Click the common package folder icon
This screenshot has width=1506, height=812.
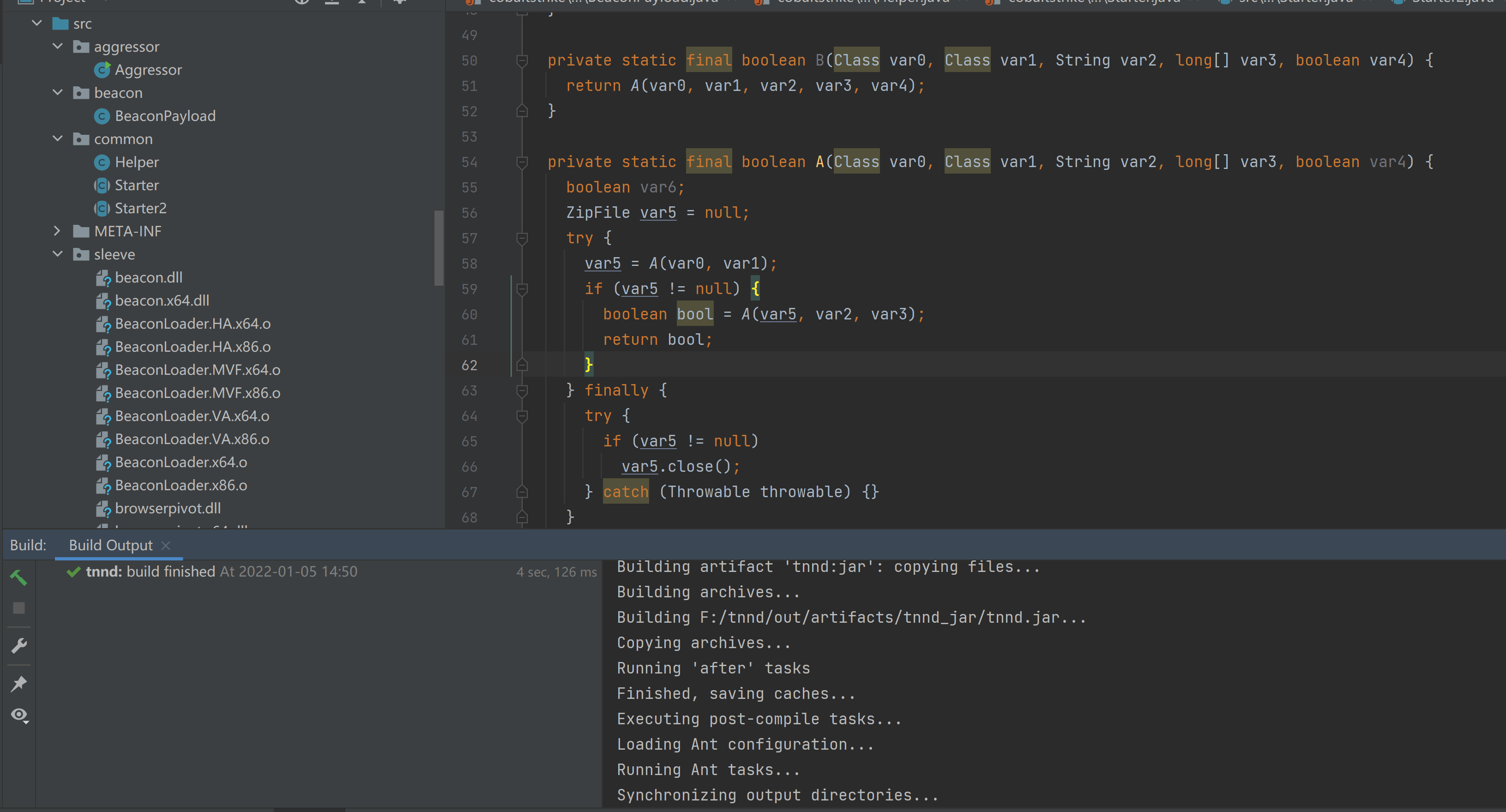click(81, 139)
